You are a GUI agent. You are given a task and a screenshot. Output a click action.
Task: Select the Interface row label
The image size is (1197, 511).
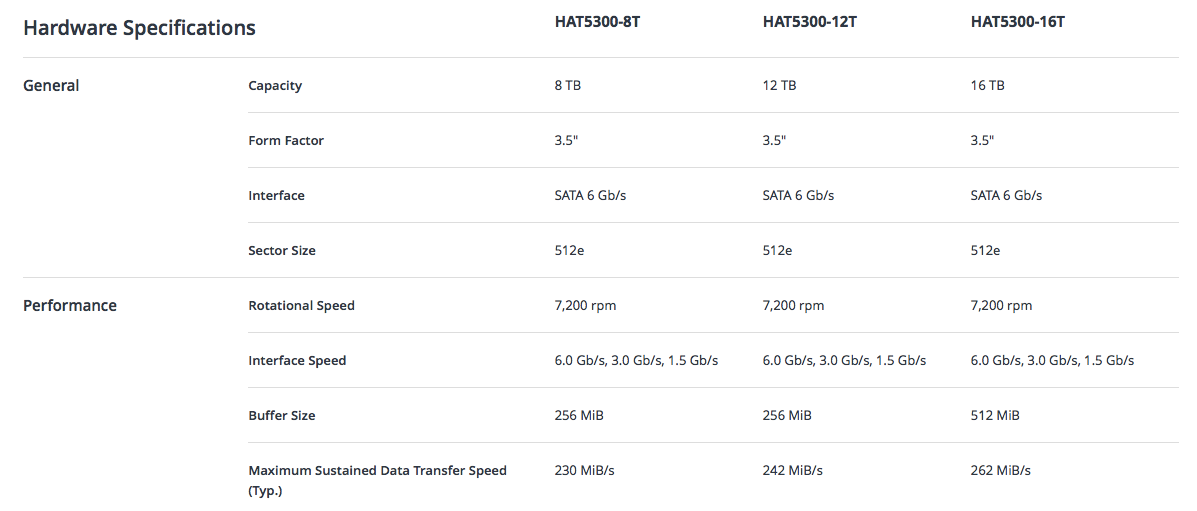tap(276, 196)
